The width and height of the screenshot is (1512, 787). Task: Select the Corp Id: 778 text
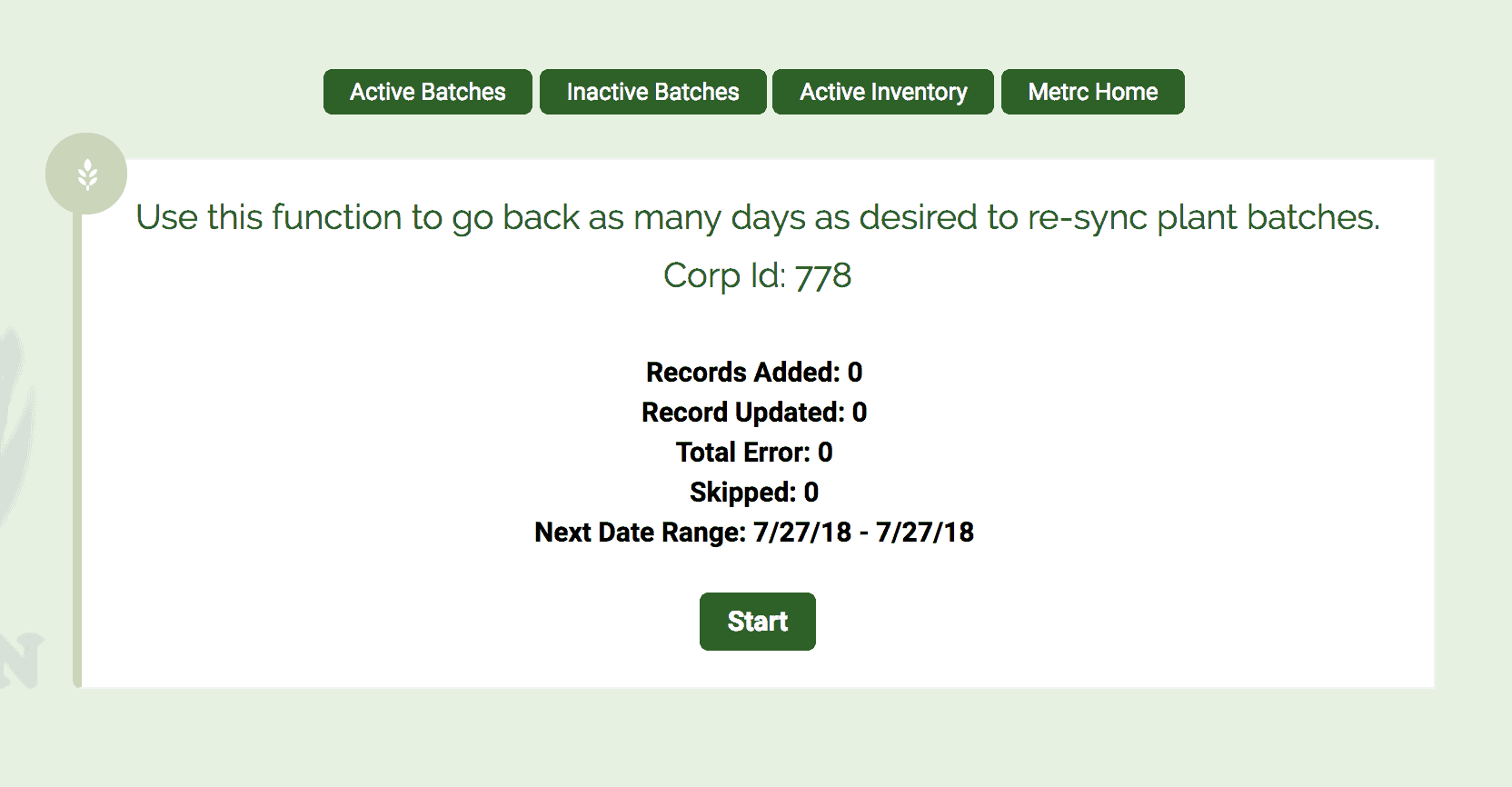[x=758, y=275]
